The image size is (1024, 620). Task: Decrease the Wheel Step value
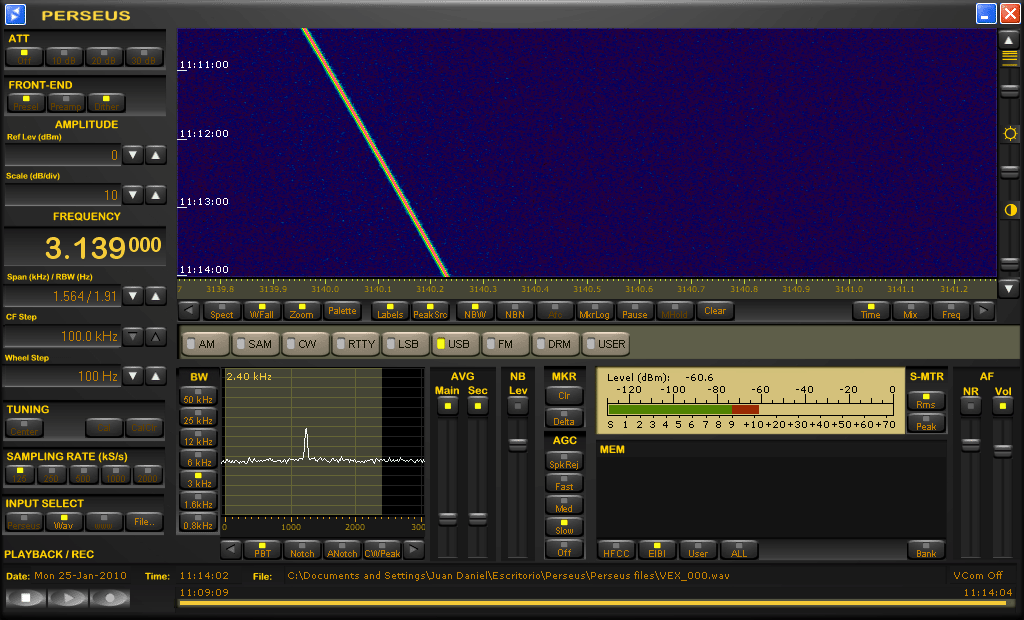tap(133, 376)
